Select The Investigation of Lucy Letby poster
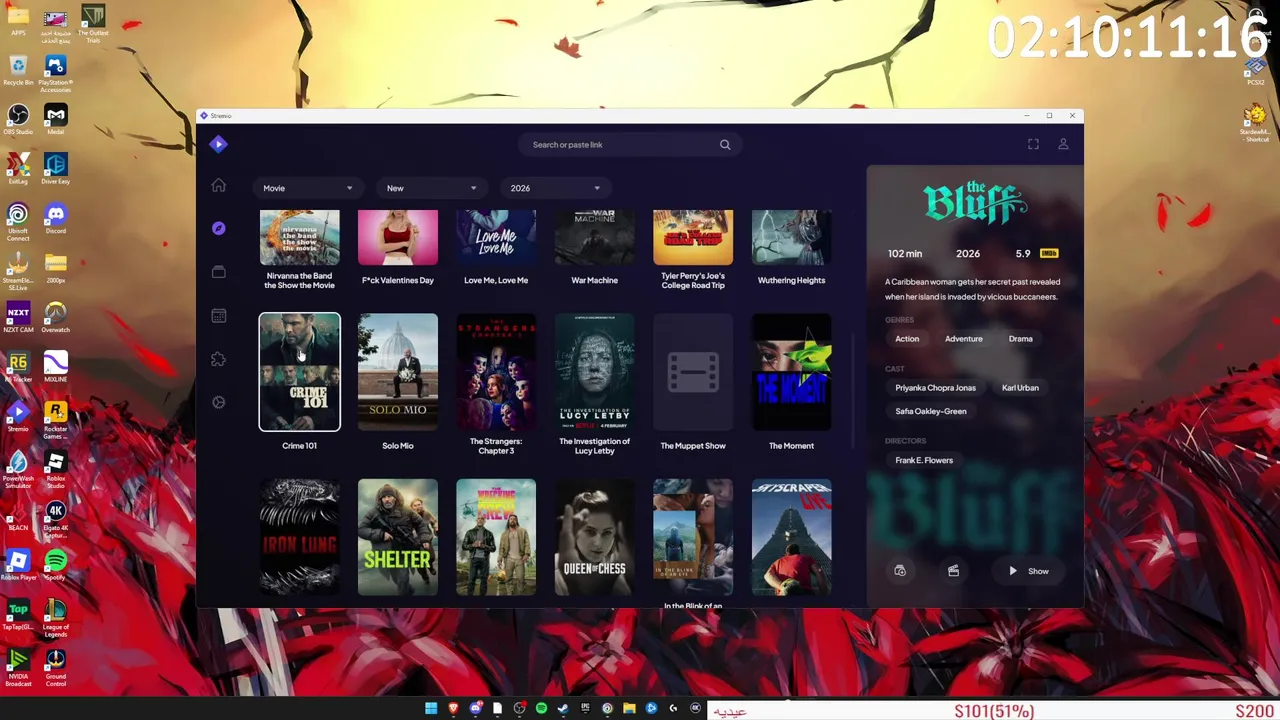Screen dimensions: 1280x720 point(594,372)
